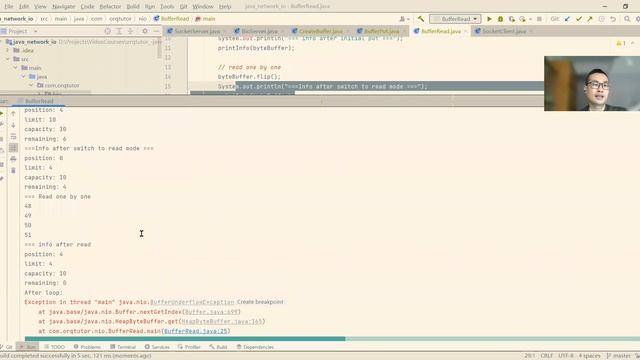
Task: Expand all in Project panel
Action: pyautogui.click(x=119, y=31)
